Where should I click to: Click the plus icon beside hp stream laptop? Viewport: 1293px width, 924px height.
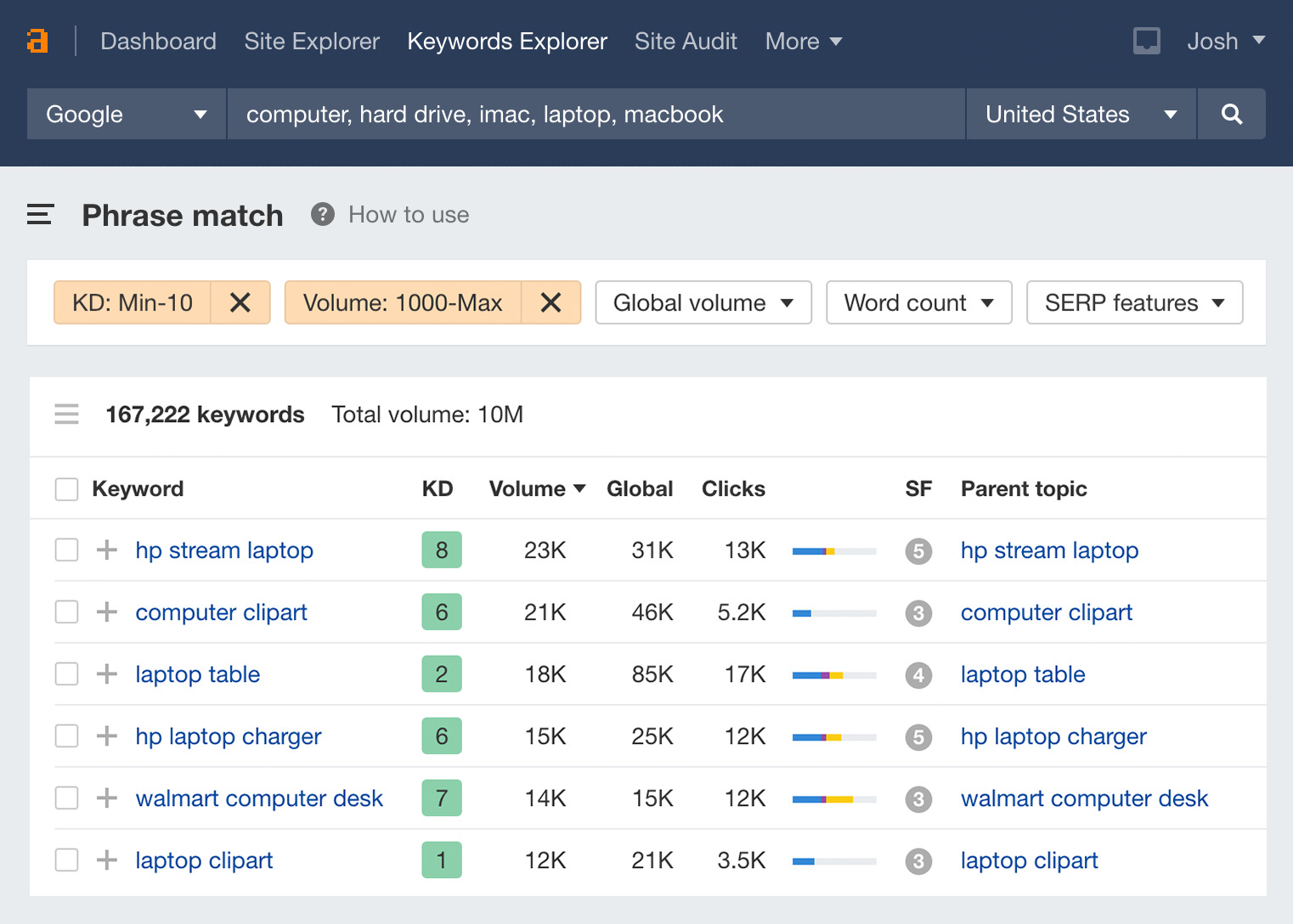coord(107,550)
